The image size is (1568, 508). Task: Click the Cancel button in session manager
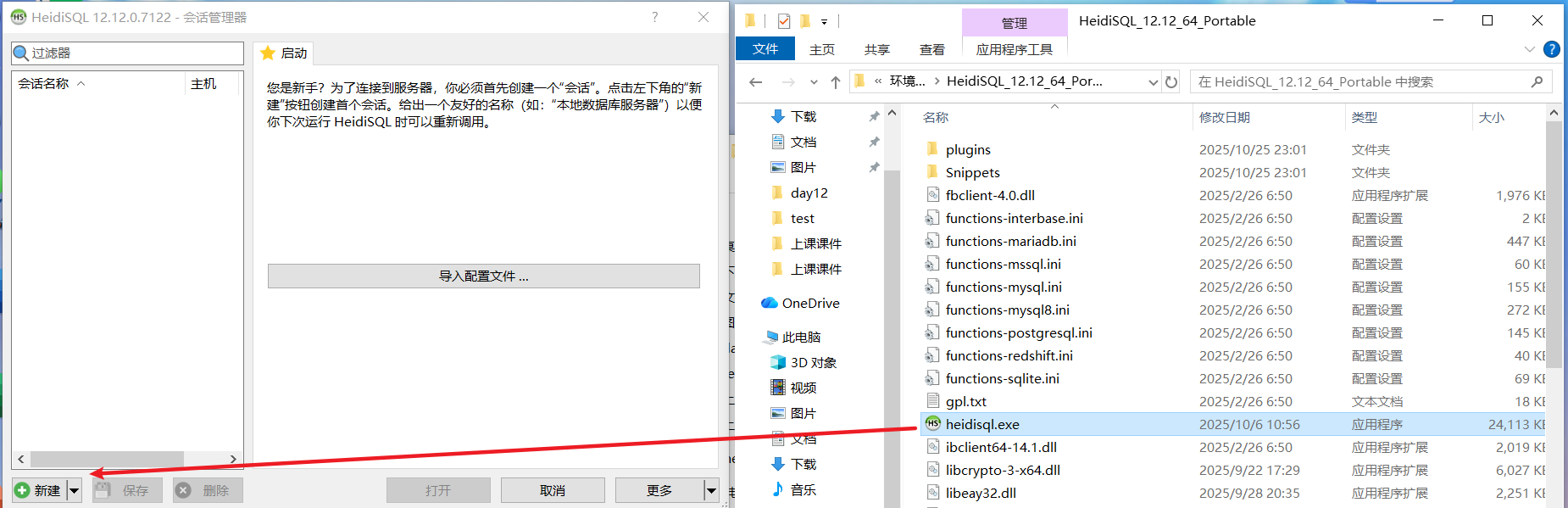(x=553, y=490)
